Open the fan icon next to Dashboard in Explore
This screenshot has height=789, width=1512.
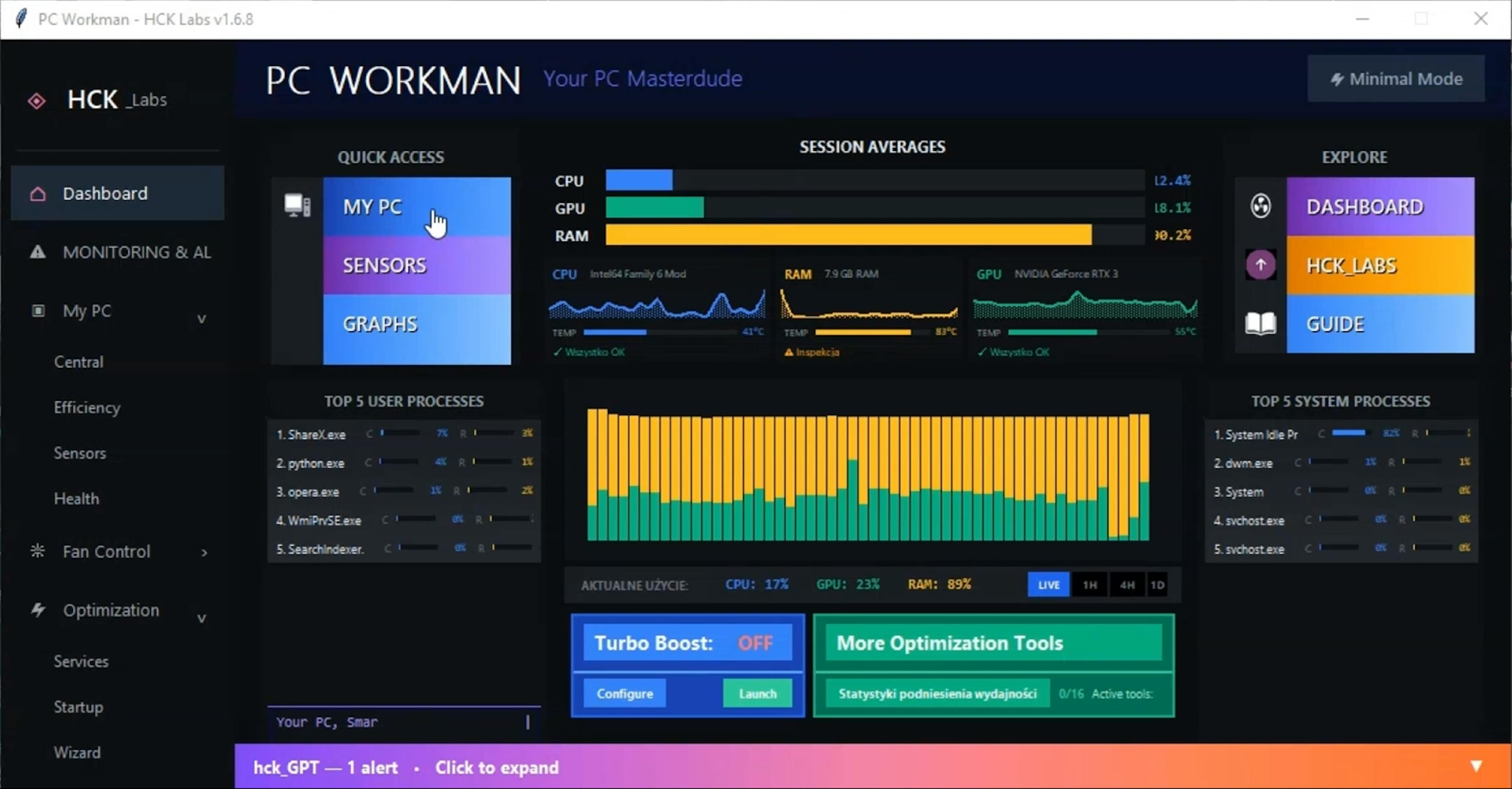tap(1261, 206)
